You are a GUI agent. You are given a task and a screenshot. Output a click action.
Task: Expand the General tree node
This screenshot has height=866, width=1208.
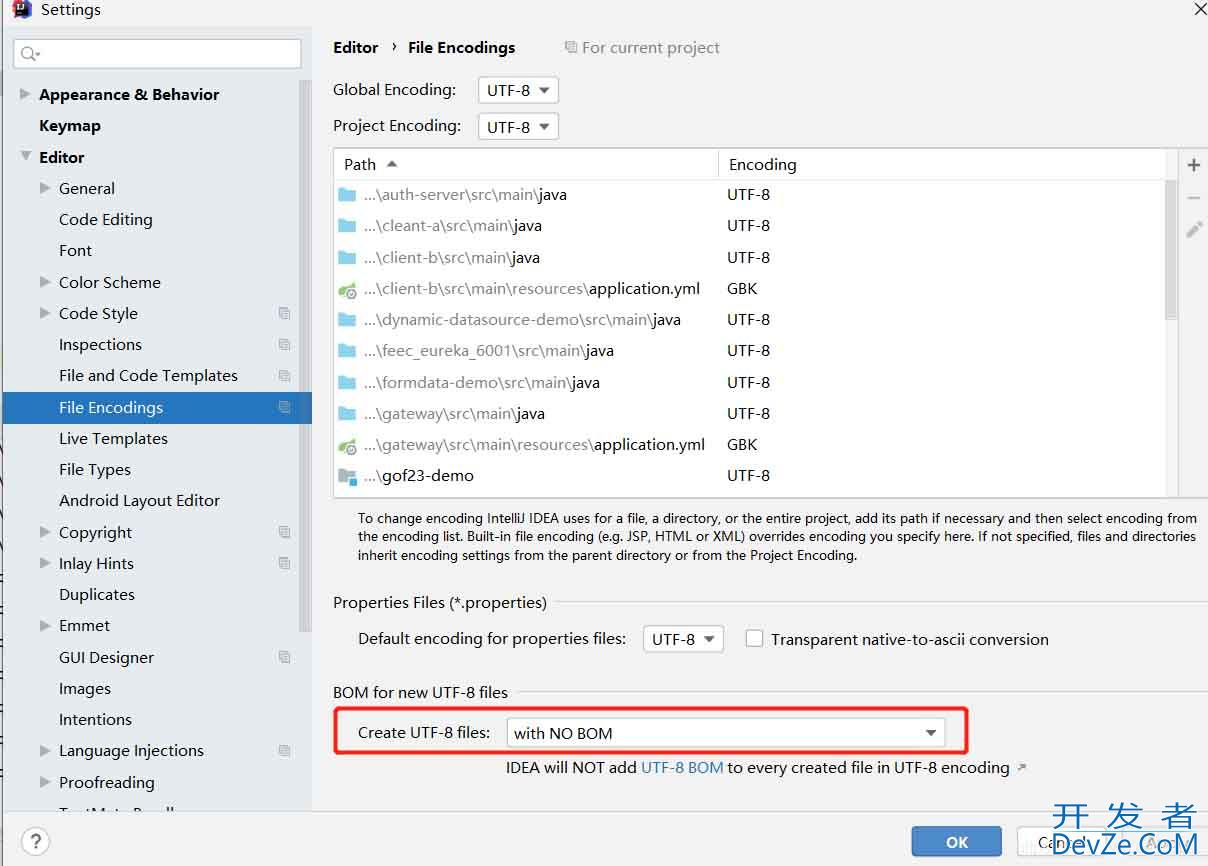pos(45,188)
